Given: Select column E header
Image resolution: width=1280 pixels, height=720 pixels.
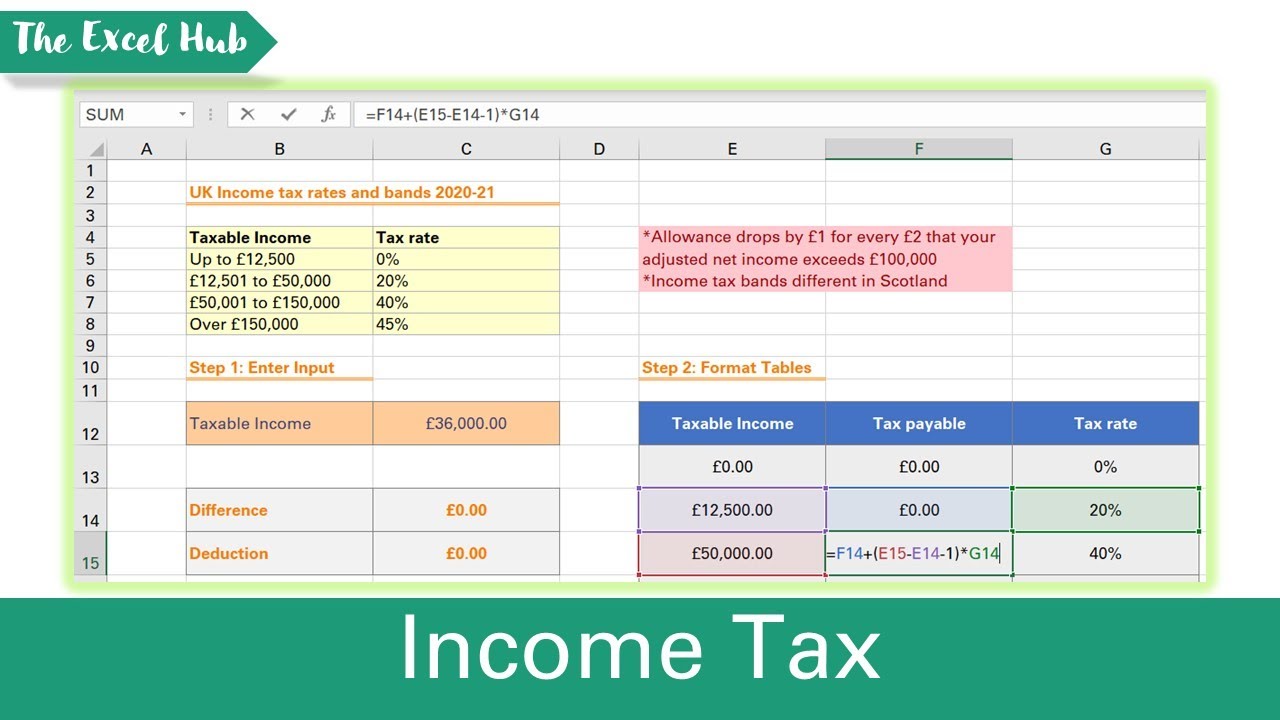Looking at the screenshot, I should click(732, 149).
